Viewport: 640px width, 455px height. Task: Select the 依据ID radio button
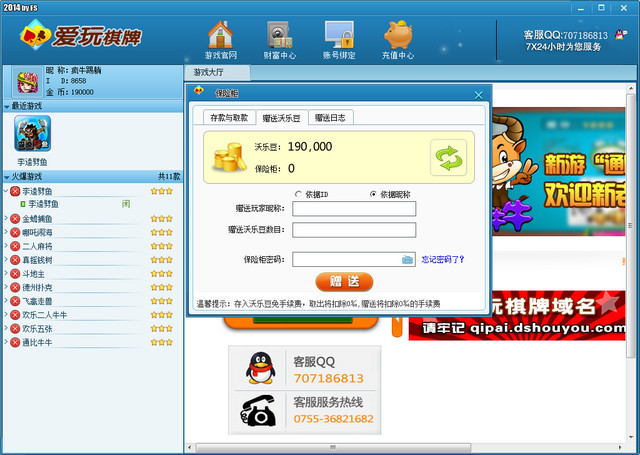click(x=298, y=194)
